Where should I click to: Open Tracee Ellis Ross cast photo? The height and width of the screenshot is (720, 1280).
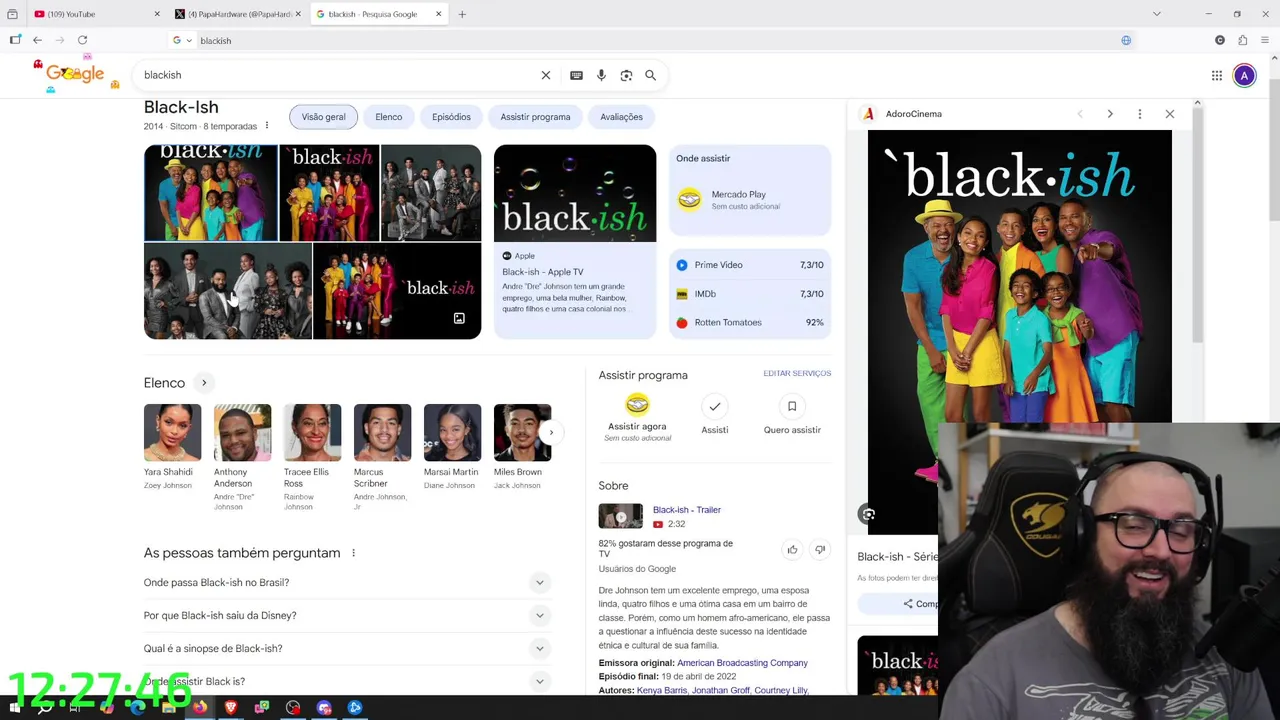(312, 433)
